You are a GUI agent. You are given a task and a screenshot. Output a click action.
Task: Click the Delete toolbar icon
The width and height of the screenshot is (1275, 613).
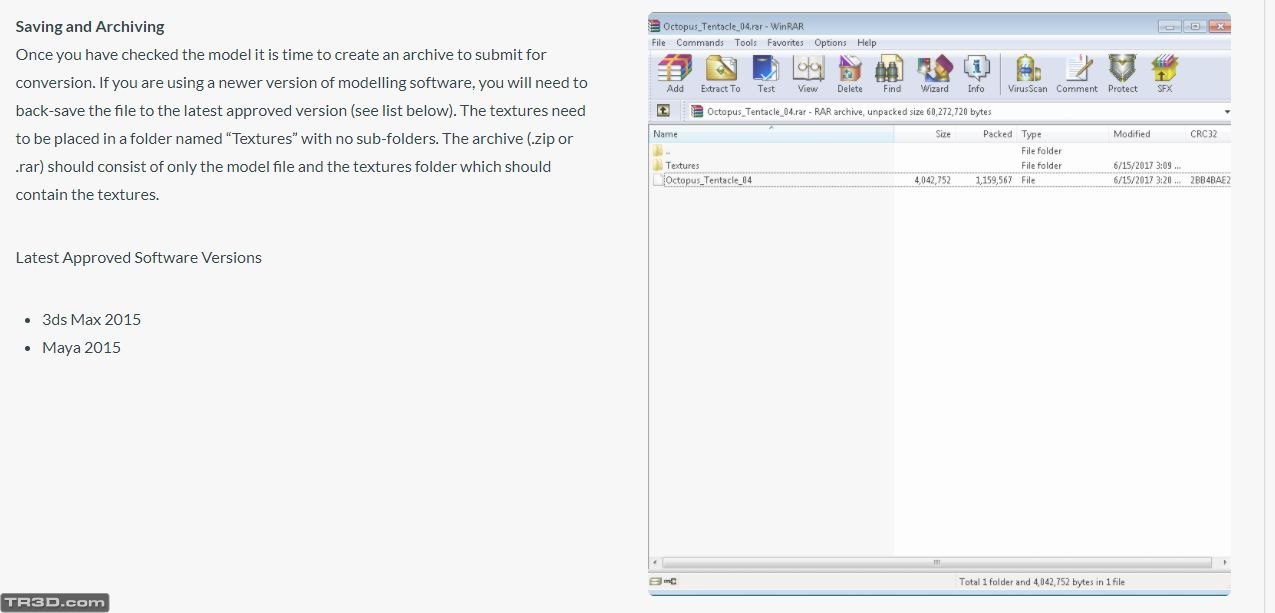[850, 71]
